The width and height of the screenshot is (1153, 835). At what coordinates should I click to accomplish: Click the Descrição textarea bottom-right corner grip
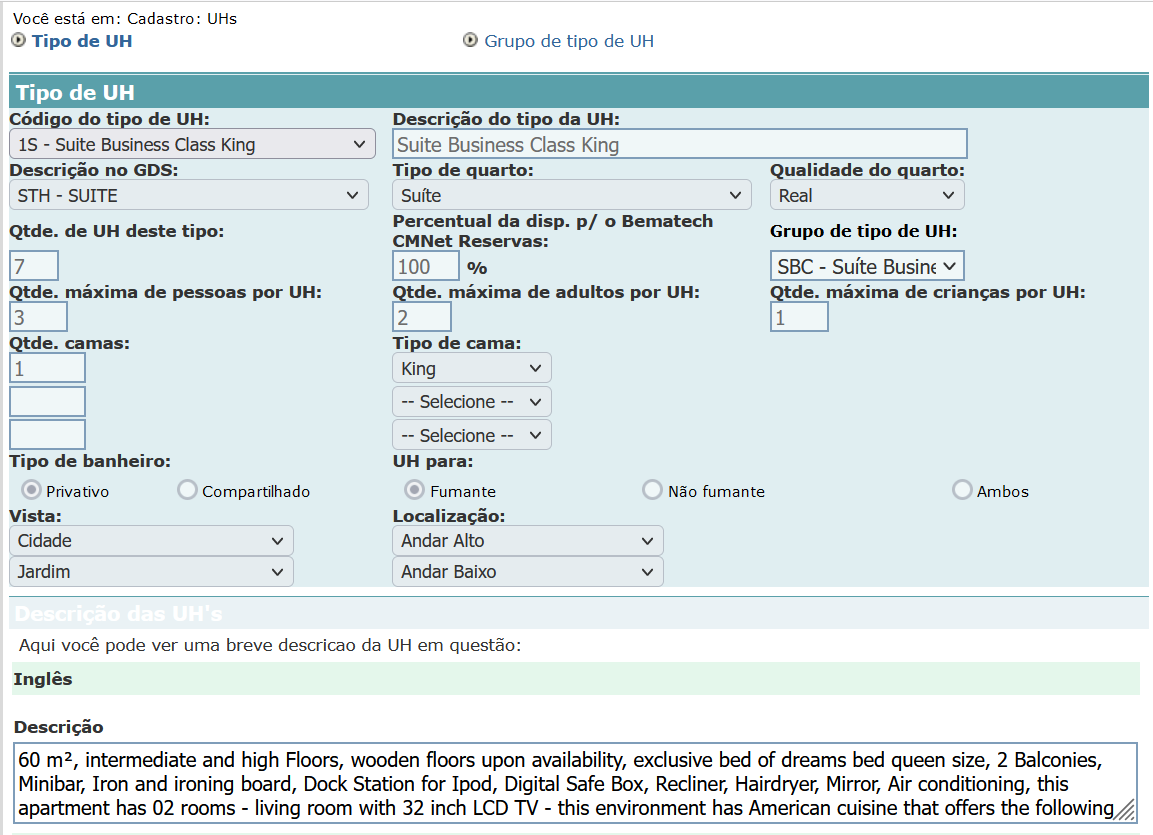coord(1125,811)
